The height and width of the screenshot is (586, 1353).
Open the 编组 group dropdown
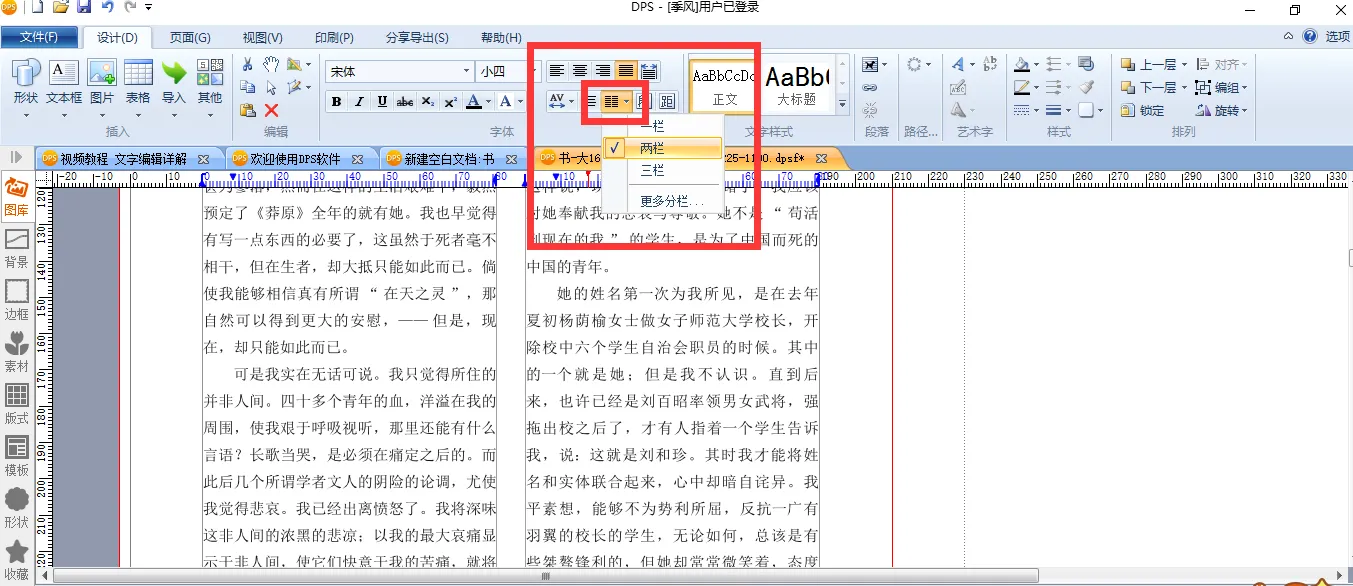tap(1222, 87)
